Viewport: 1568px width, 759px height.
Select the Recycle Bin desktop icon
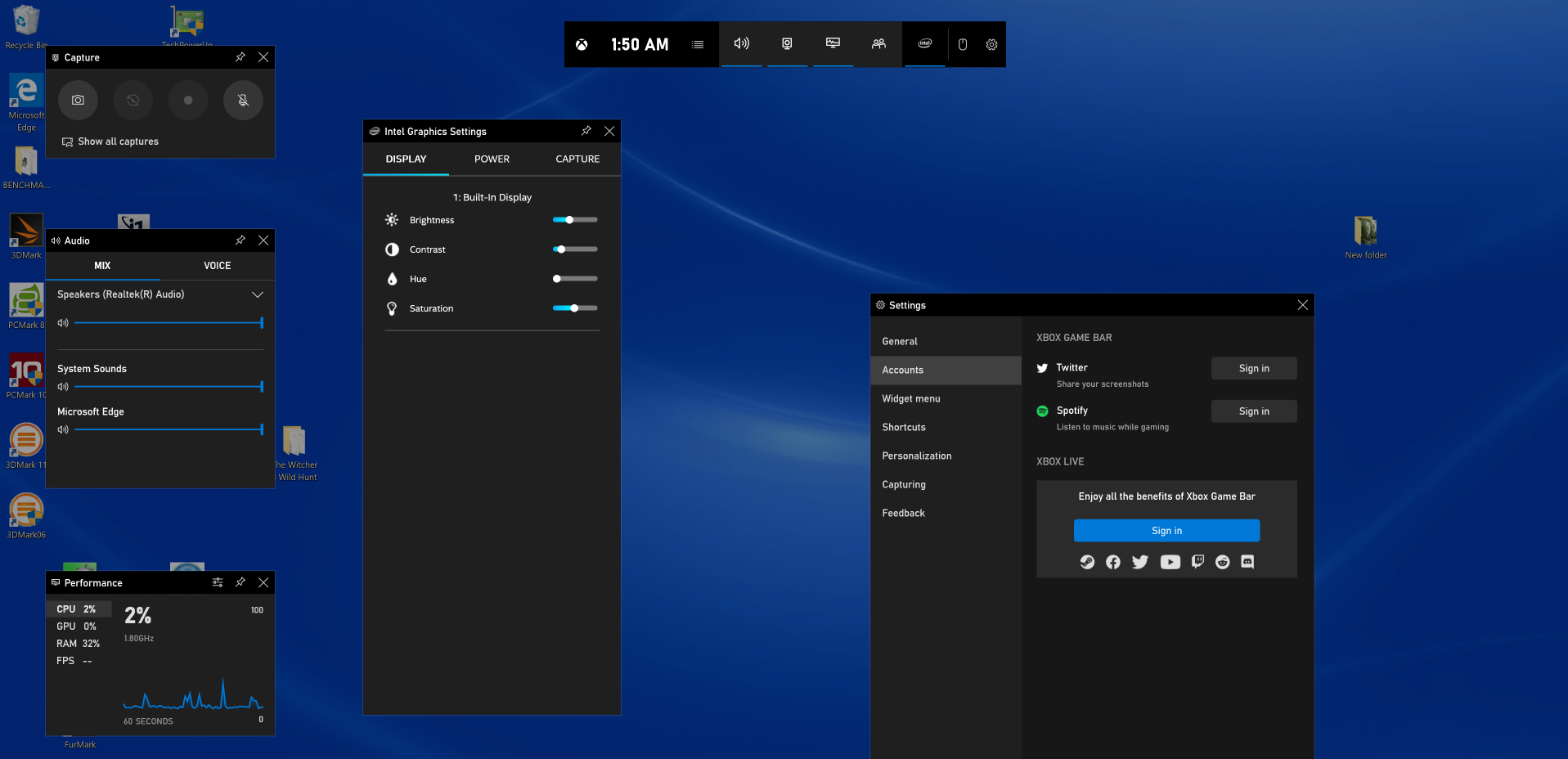tap(25, 26)
